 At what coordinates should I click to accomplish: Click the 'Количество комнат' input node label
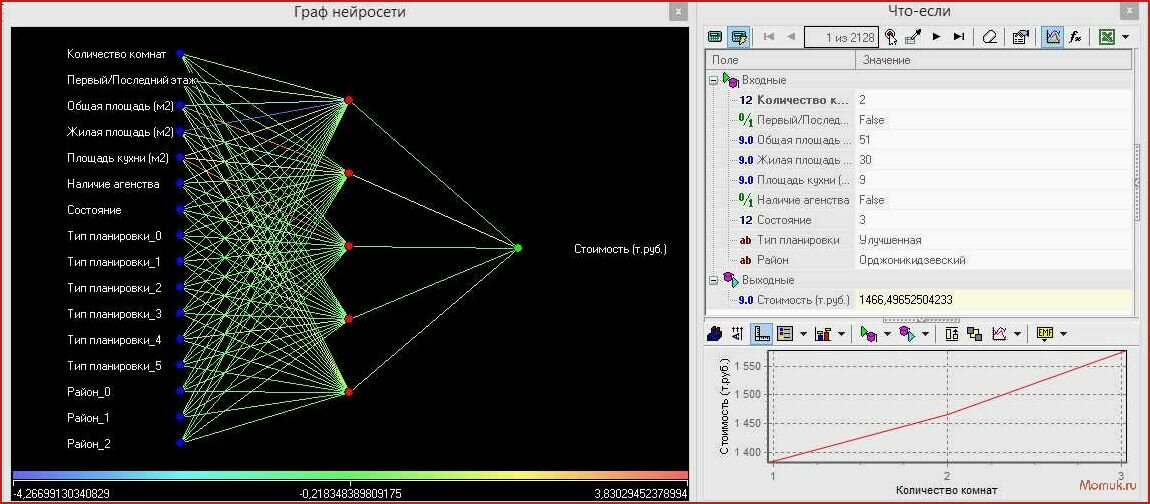point(117,54)
